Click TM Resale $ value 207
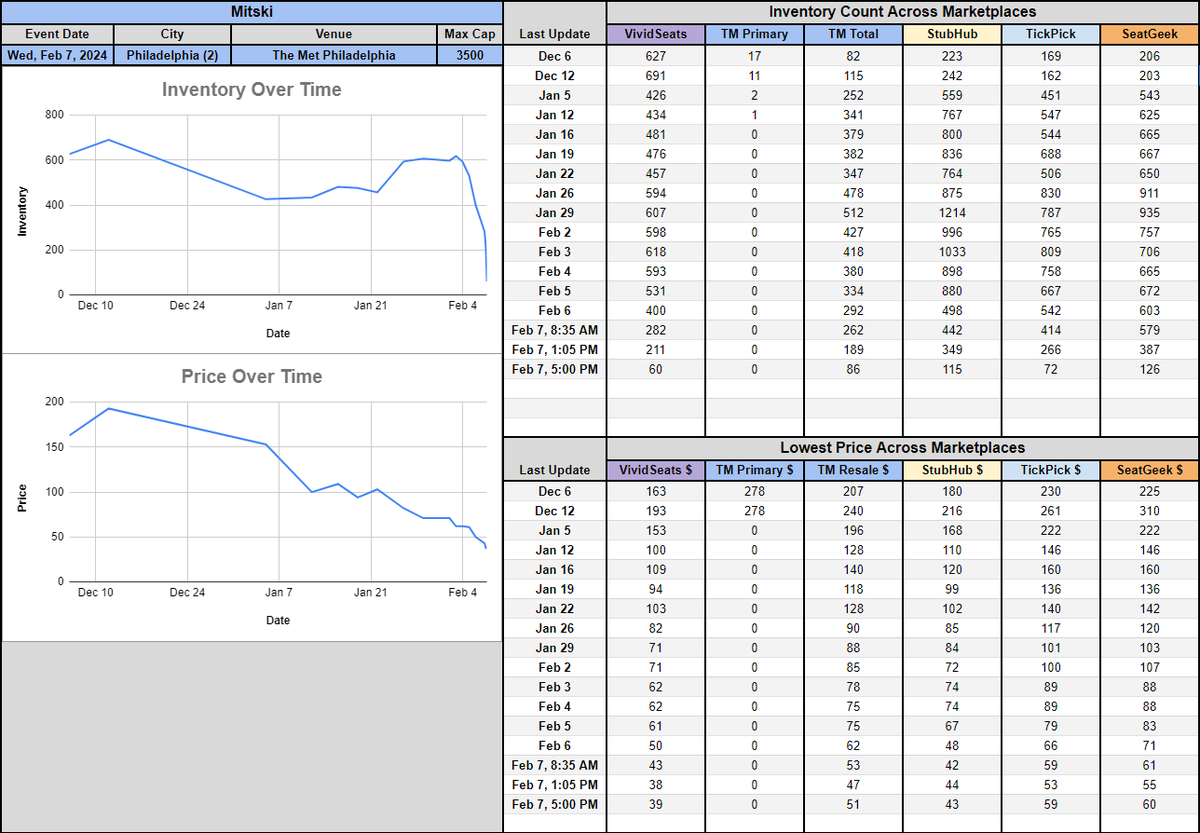Viewport: 1200px width, 833px height. (x=853, y=492)
